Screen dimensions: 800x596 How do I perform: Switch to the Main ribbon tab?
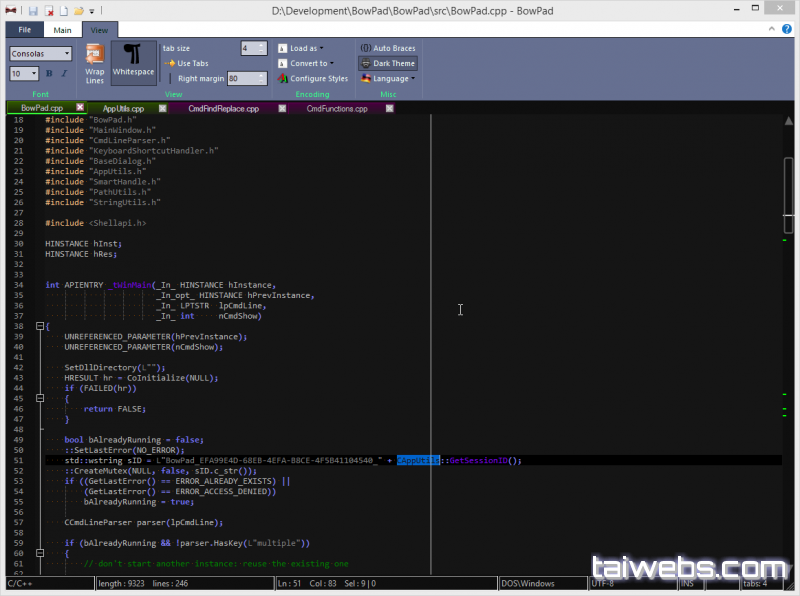click(62, 30)
